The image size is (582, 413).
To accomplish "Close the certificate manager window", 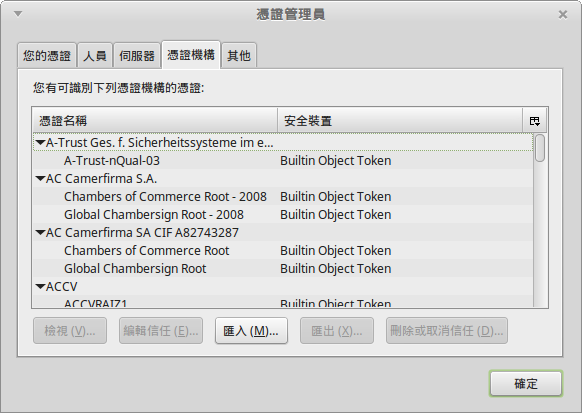I will point(563,14).
